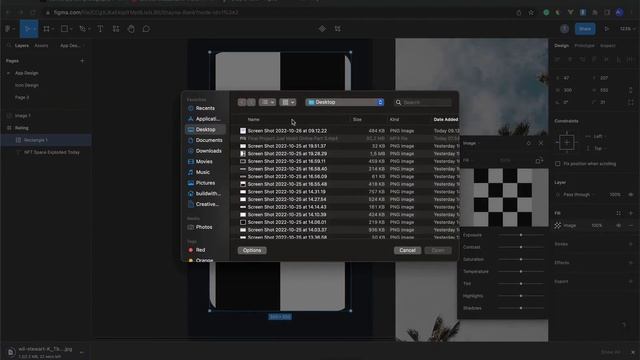
Task: Click blend mode droplet icon in Image popup
Action: [x=529, y=143]
